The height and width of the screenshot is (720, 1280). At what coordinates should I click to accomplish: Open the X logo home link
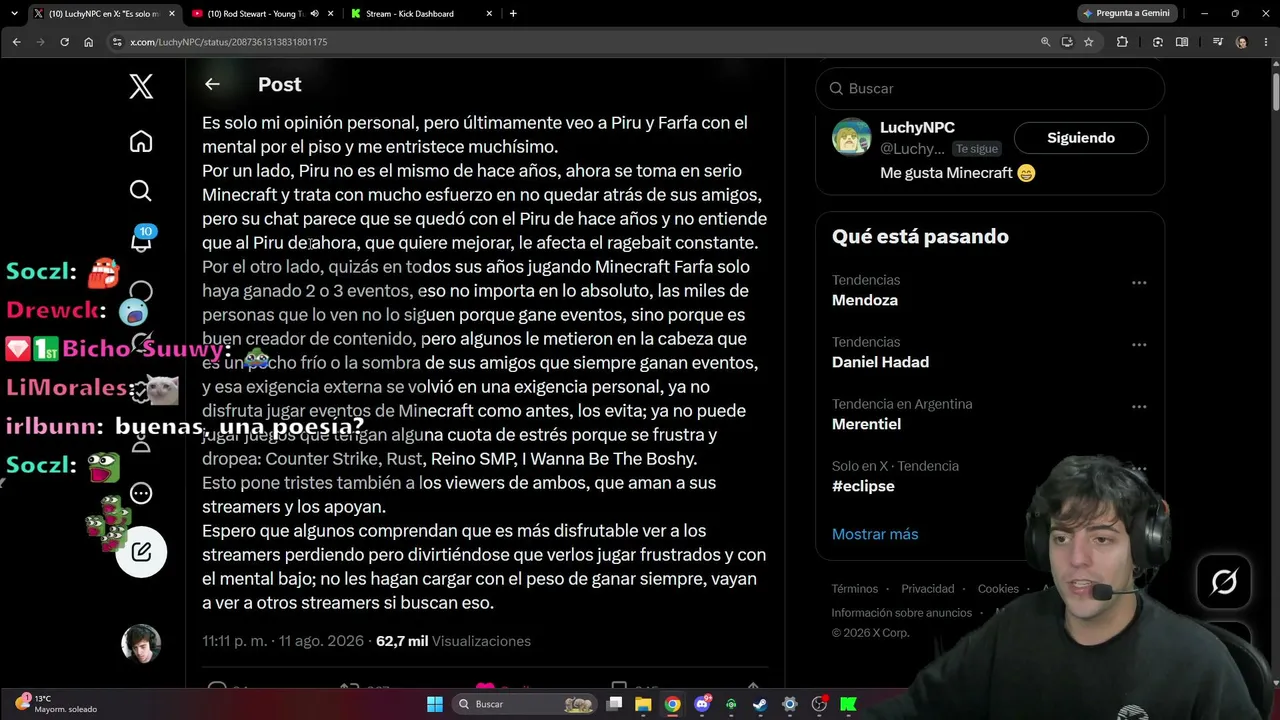pyautogui.click(x=141, y=86)
